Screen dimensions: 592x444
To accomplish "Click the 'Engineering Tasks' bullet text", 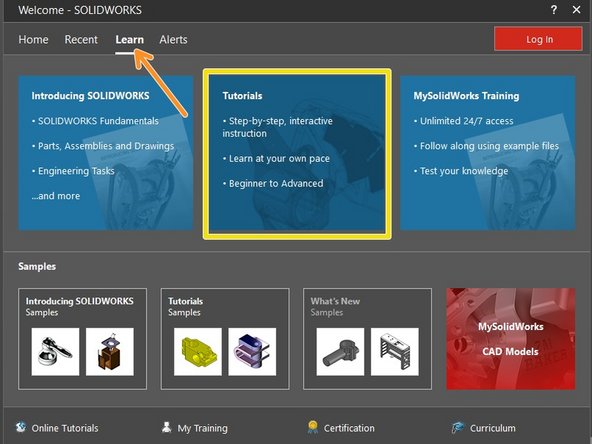I will pyautogui.click(x=76, y=171).
